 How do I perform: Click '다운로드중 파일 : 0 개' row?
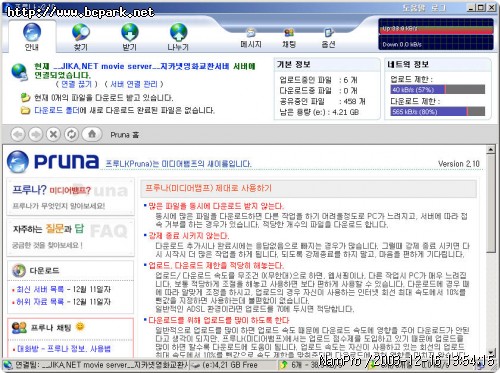click(x=318, y=91)
